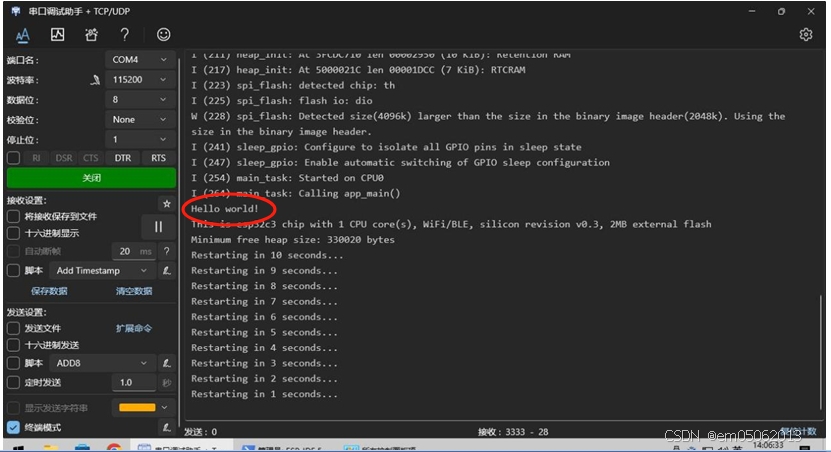Toggle the DTR signal button

tap(122, 158)
